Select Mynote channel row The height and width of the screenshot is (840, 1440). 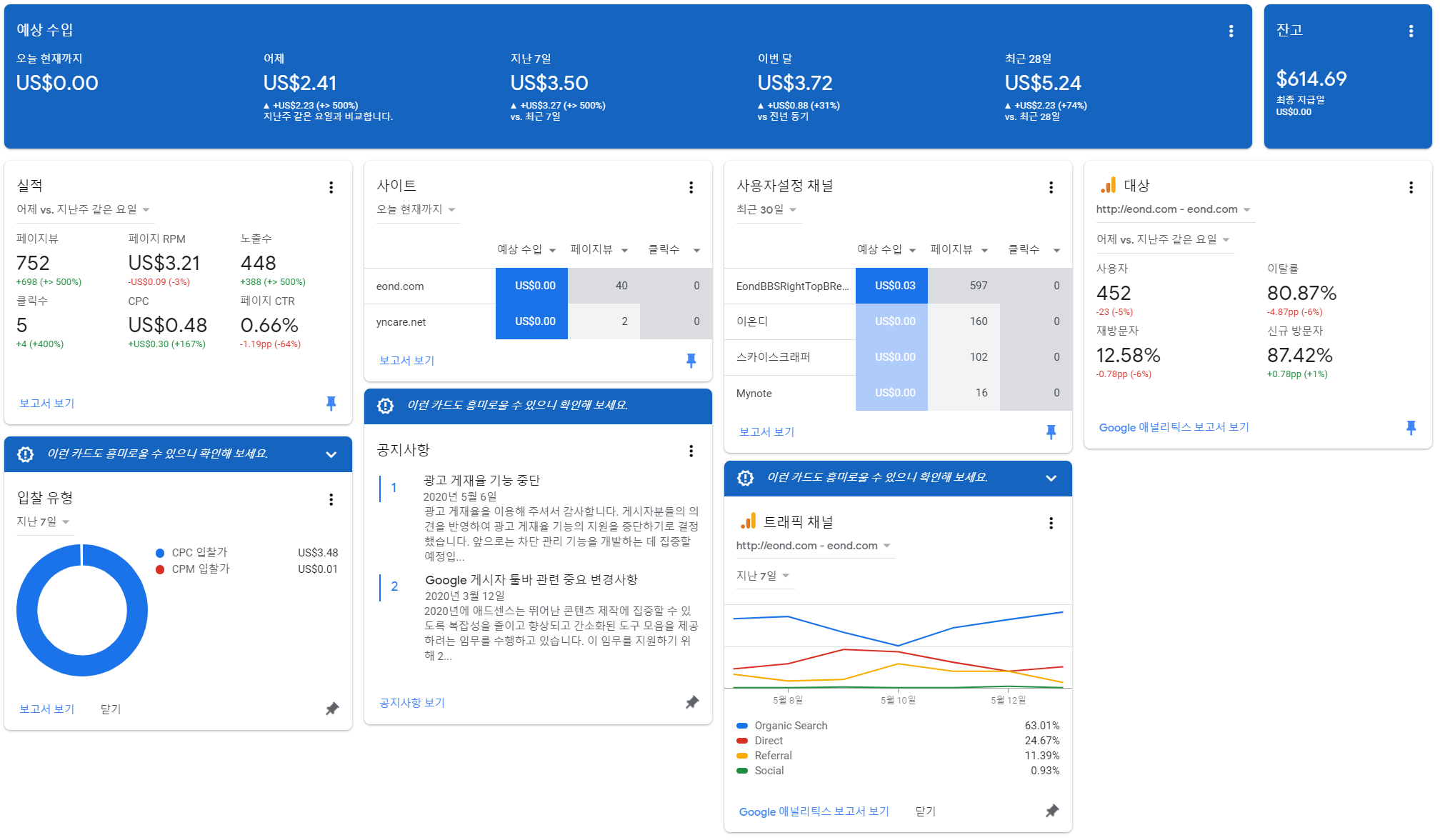[898, 393]
